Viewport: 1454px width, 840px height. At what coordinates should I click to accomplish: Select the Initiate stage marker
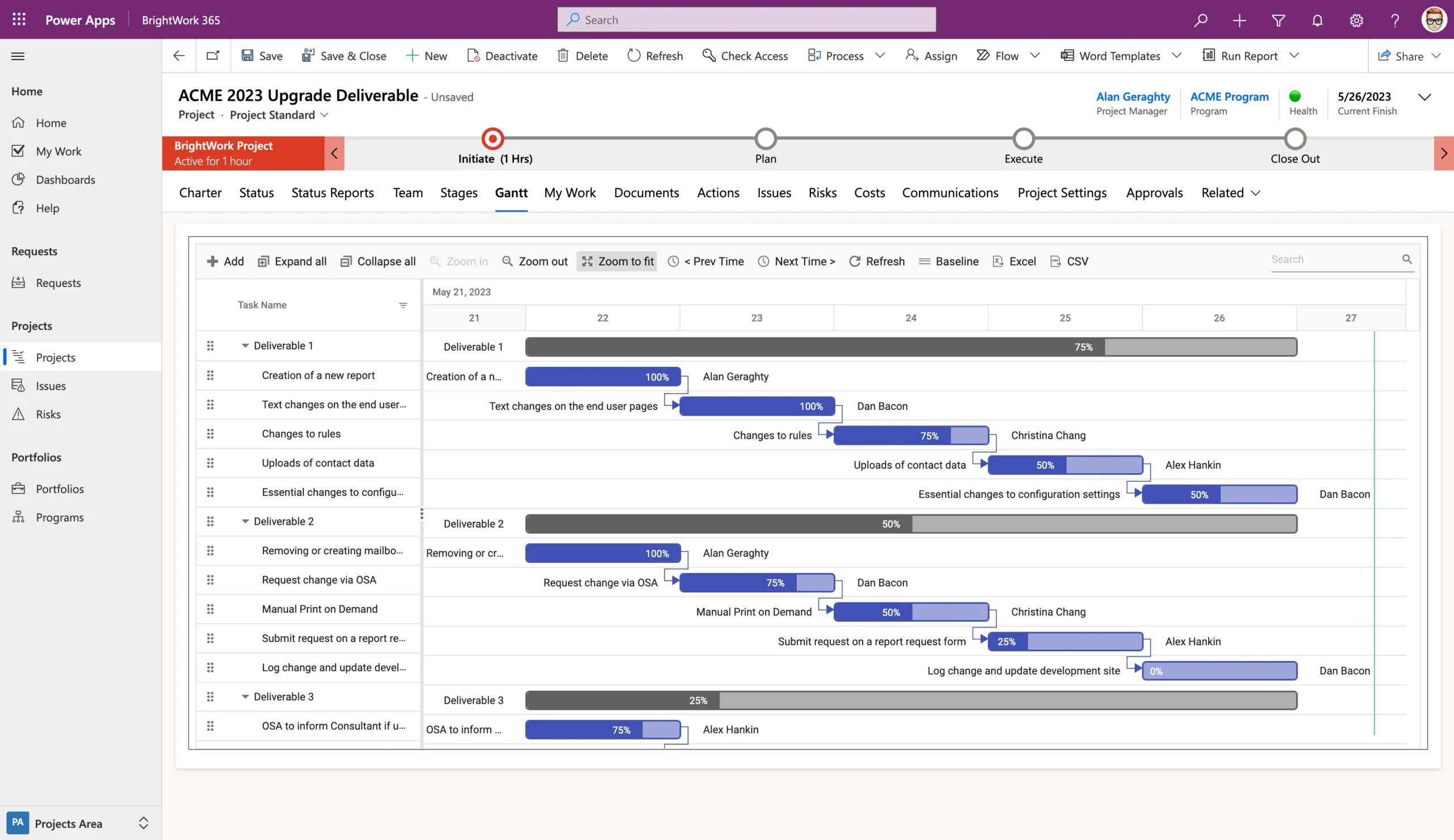(492, 139)
